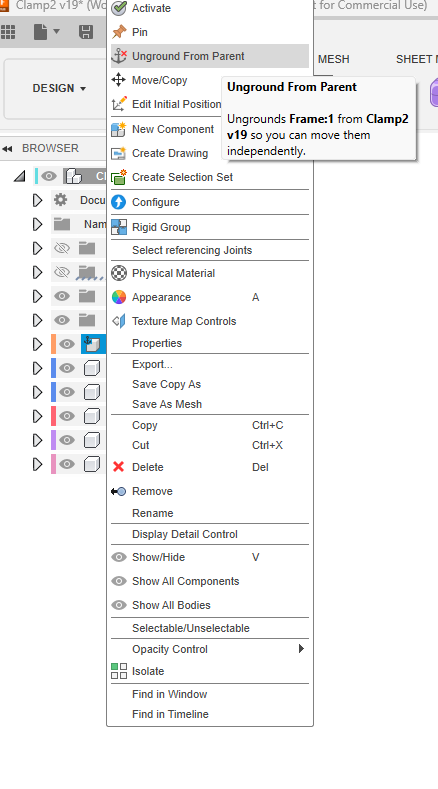The width and height of the screenshot is (438, 789).
Task: Expand the Document Settings tree node
Action: [37, 200]
